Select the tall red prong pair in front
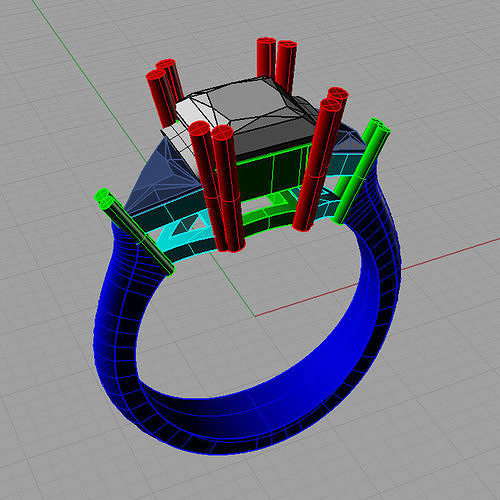 coord(218,187)
